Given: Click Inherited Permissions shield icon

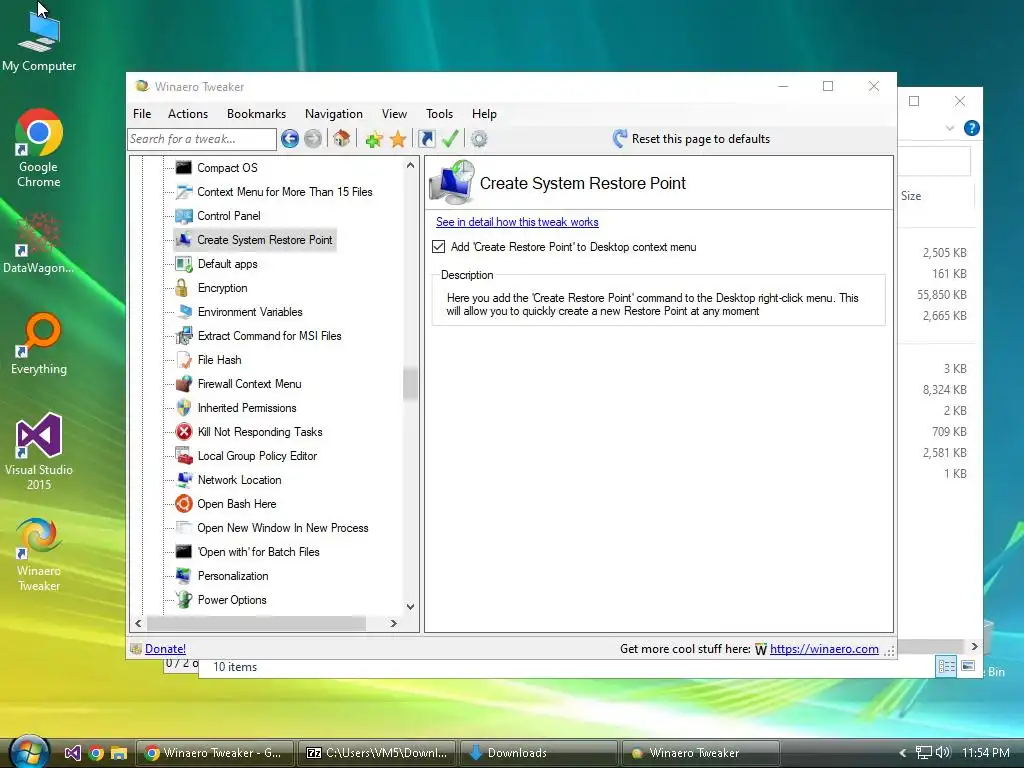Looking at the screenshot, I should point(184,408).
